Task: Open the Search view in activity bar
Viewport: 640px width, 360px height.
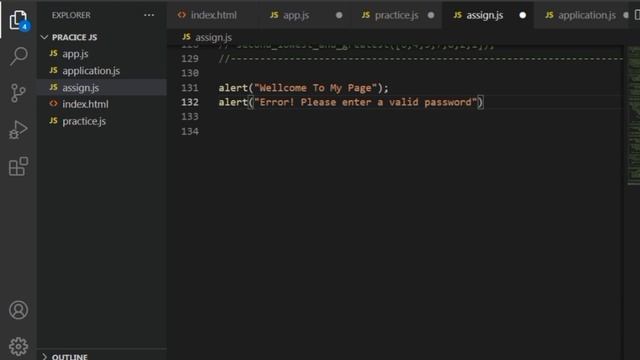Action: (18, 56)
